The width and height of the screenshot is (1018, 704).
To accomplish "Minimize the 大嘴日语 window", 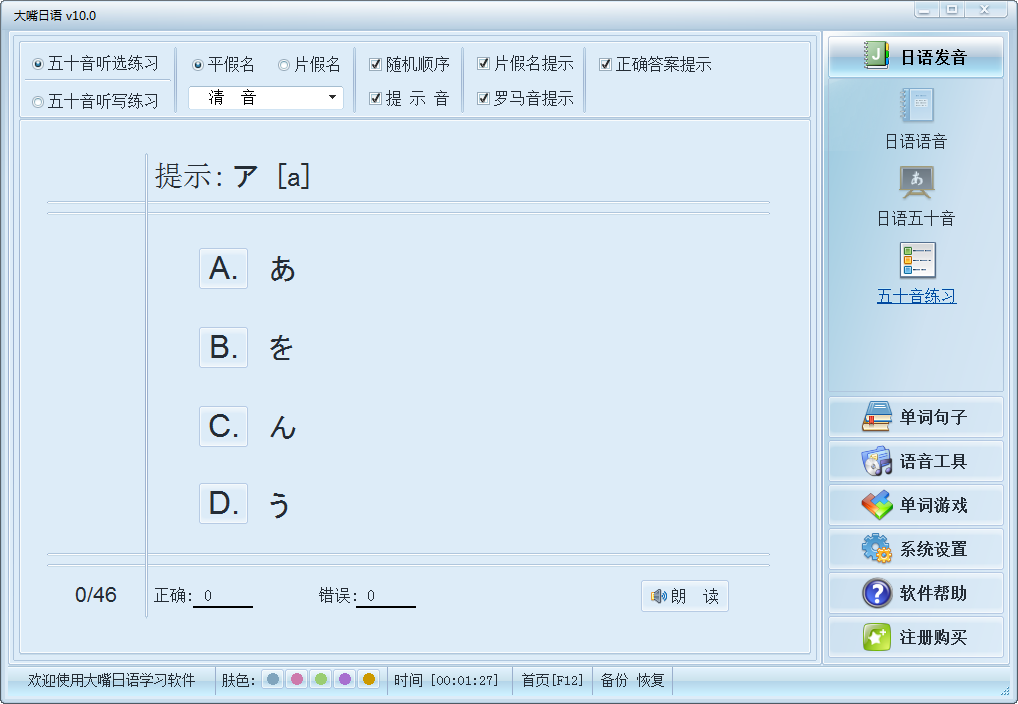I will [x=926, y=10].
